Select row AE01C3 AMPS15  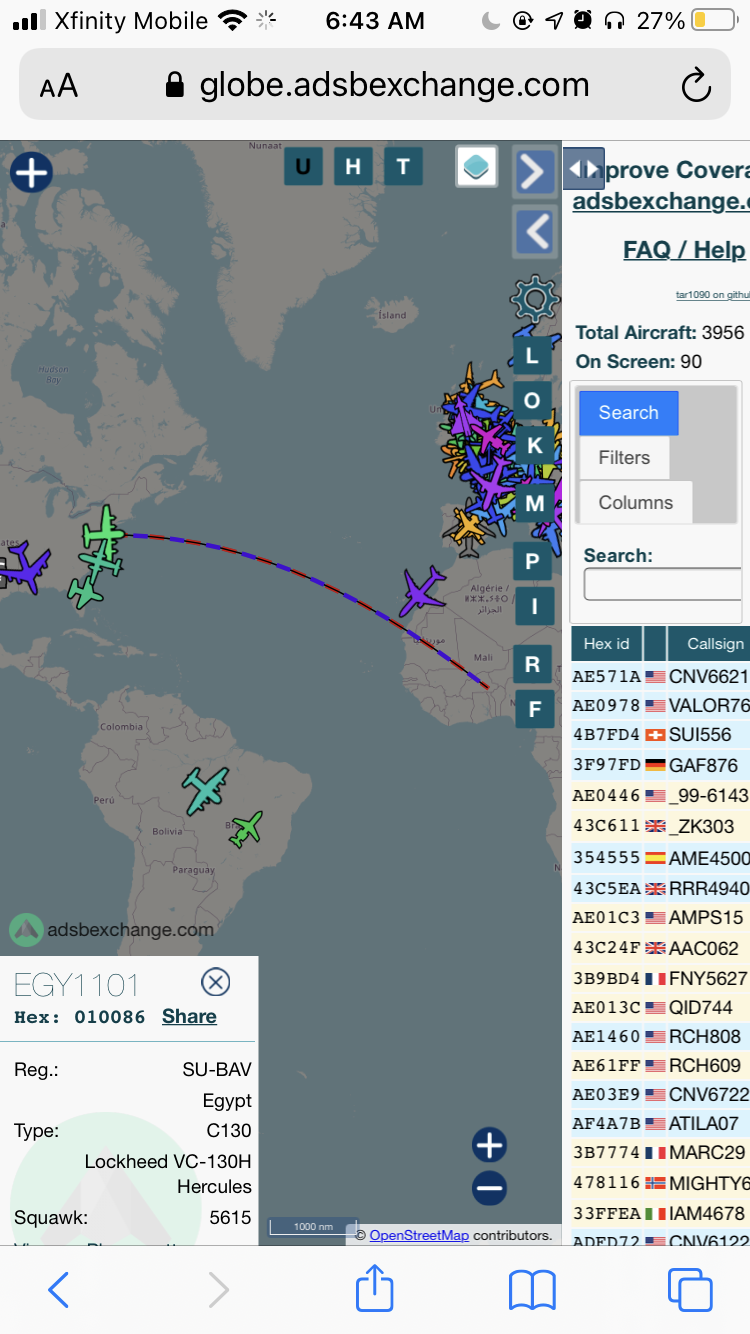pyautogui.click(x=660, y=917)
